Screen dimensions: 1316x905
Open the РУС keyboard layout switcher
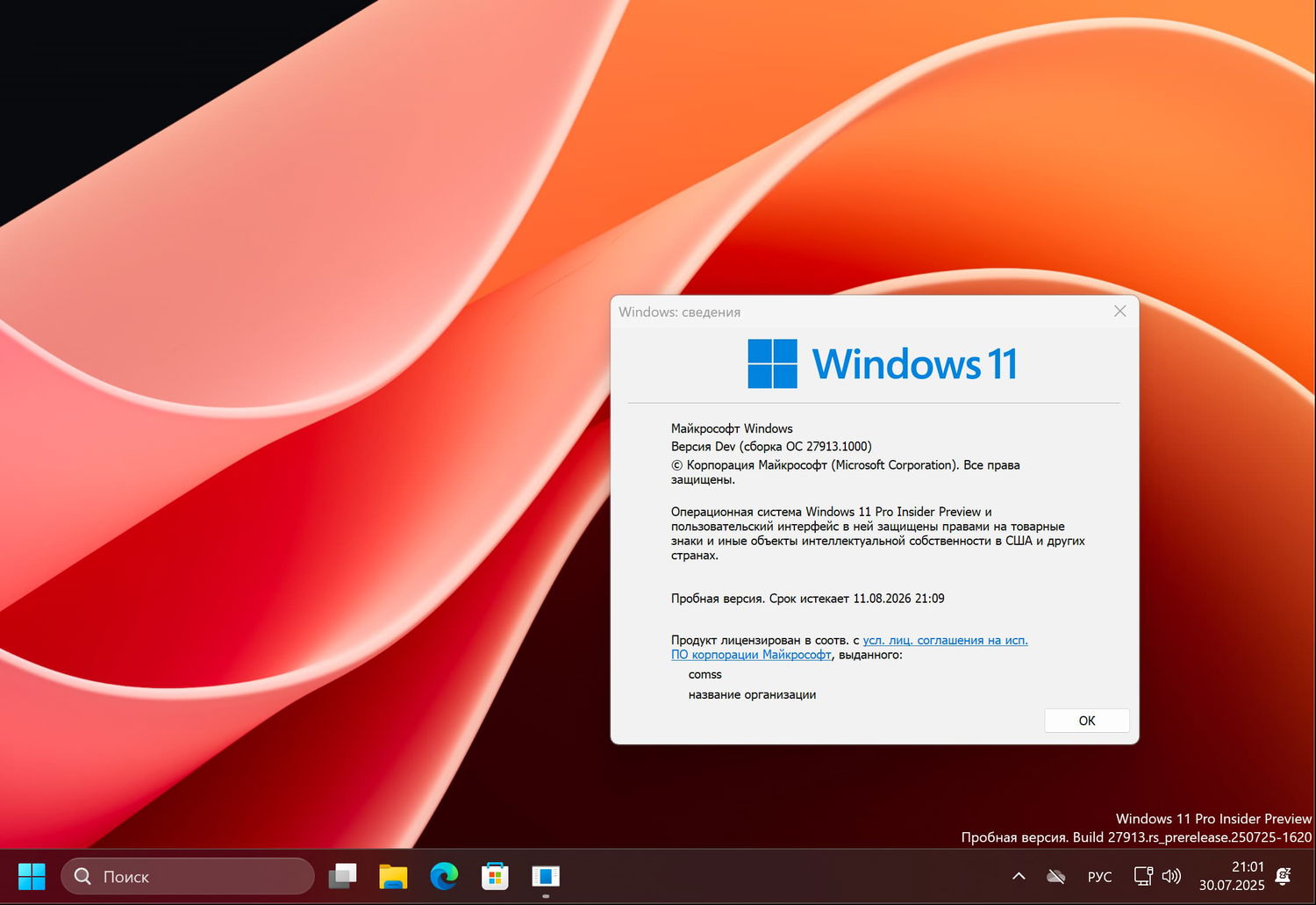click(x=1099, y=876)
